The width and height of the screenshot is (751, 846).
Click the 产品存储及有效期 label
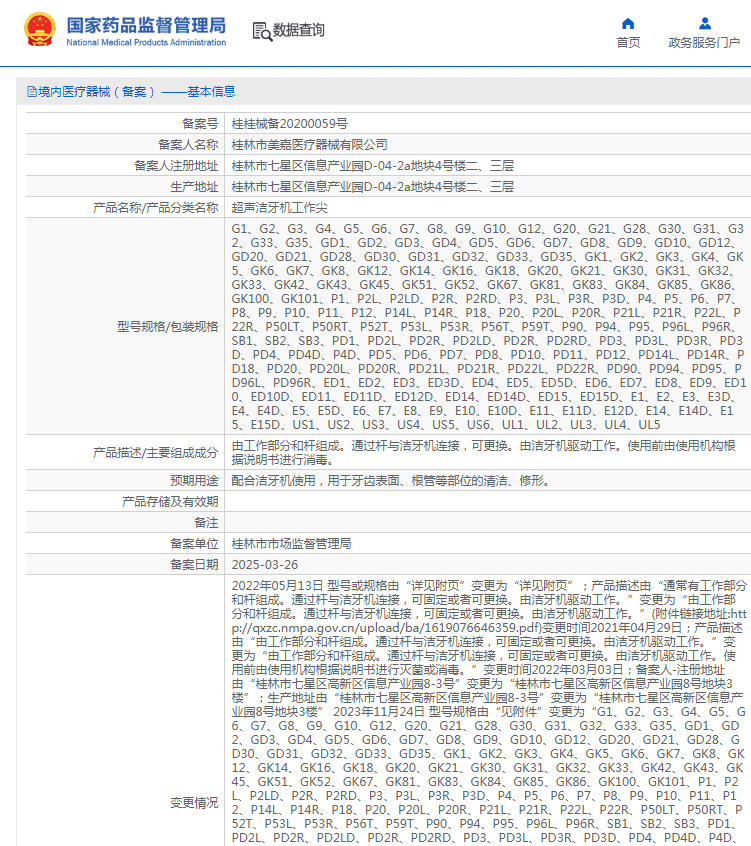point(170,502)
